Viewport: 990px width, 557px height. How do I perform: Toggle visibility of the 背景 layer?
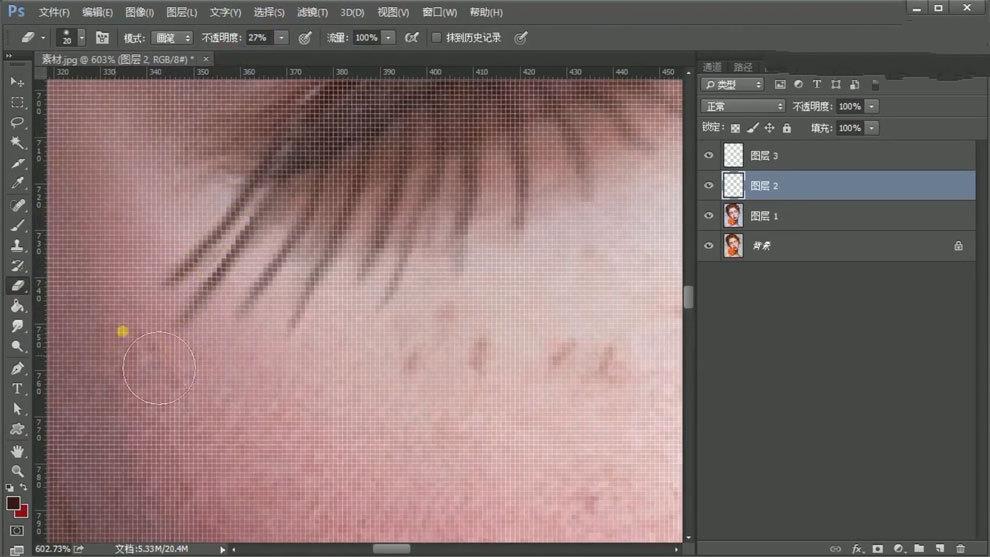pos(709,246)
